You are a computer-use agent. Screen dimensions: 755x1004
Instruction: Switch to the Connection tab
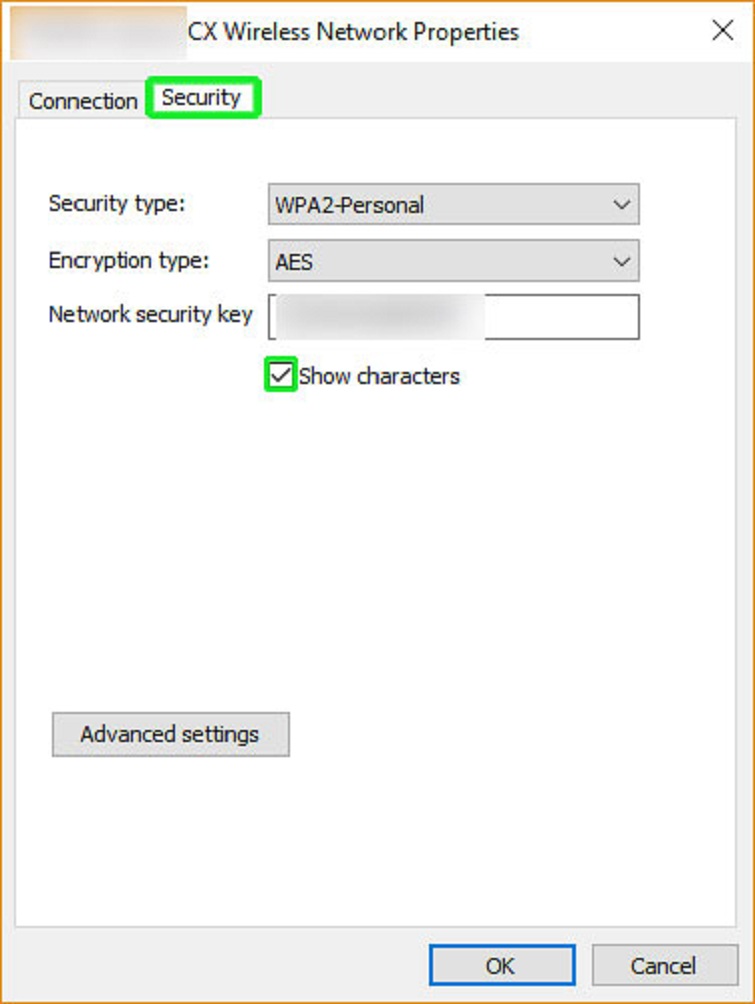point(83,101)
